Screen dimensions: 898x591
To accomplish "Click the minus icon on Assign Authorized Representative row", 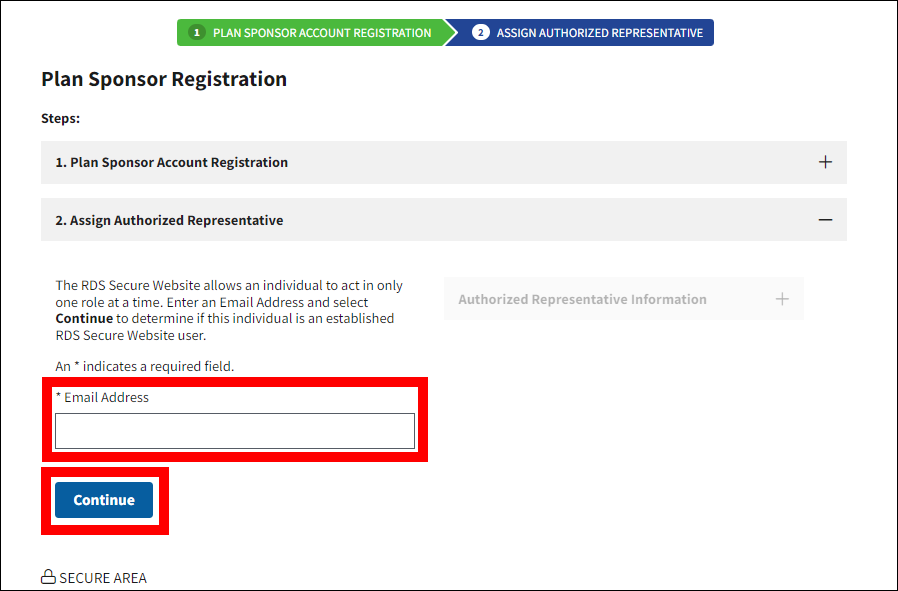I will [825, 220].
